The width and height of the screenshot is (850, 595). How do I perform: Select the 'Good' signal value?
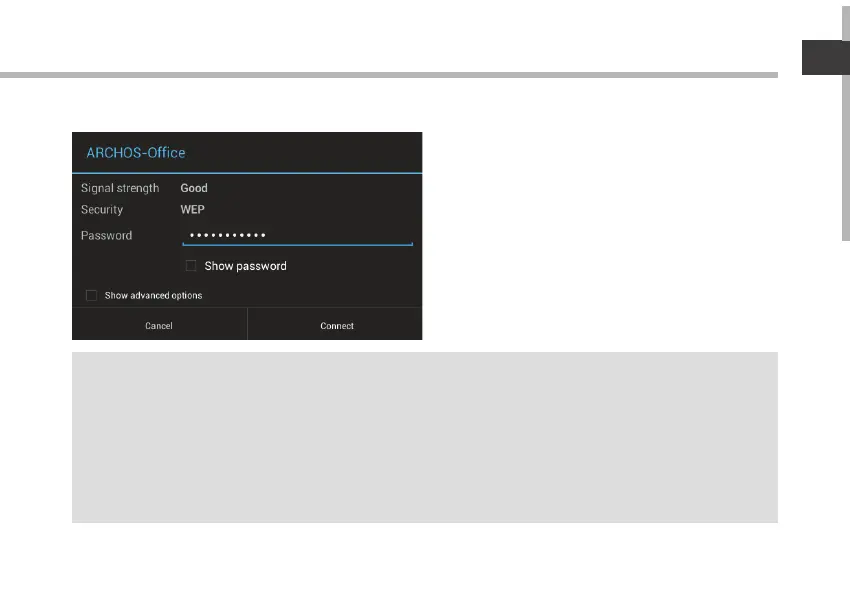point(194,188)
